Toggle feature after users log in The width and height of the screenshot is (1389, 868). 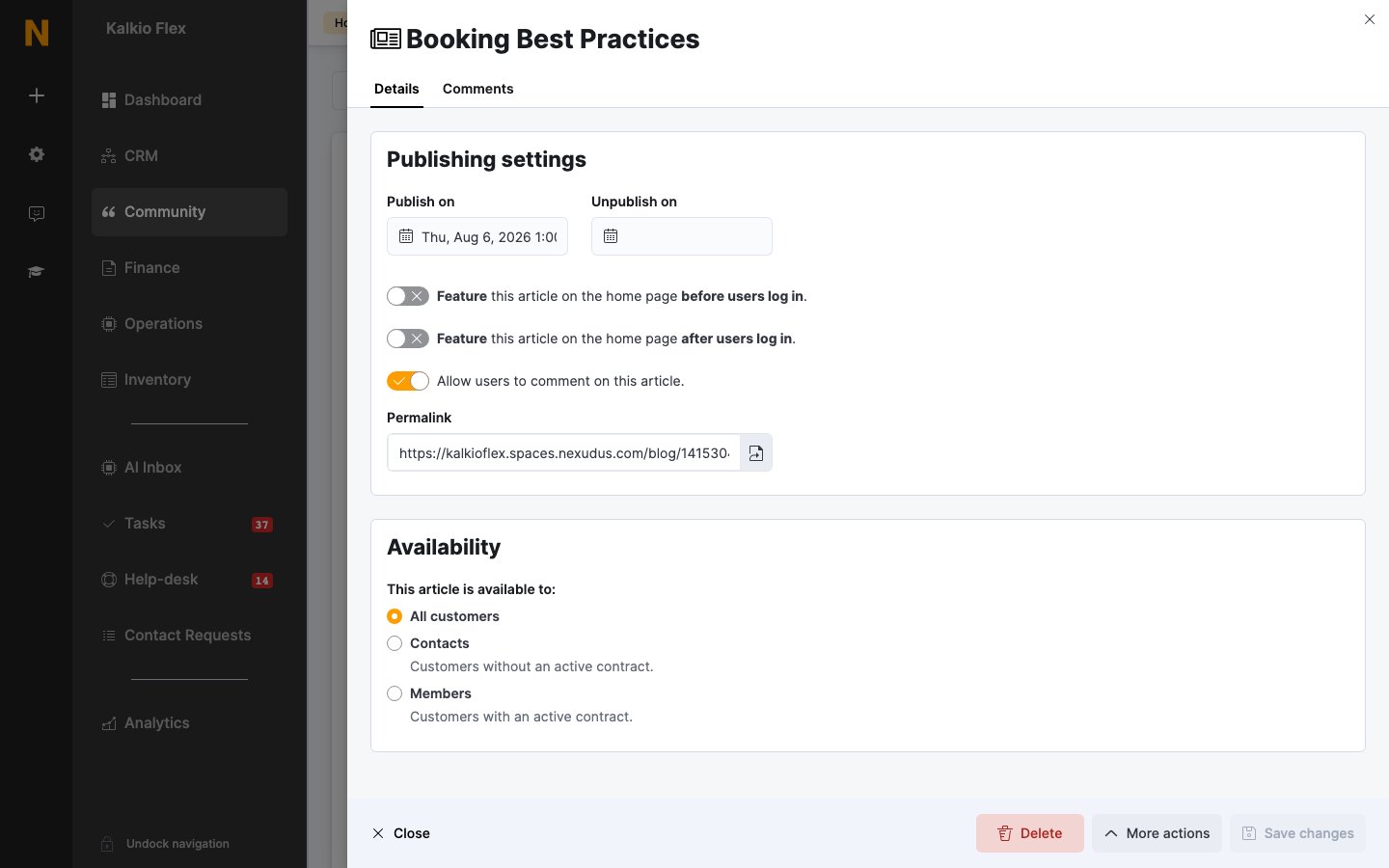click(408, 339)
